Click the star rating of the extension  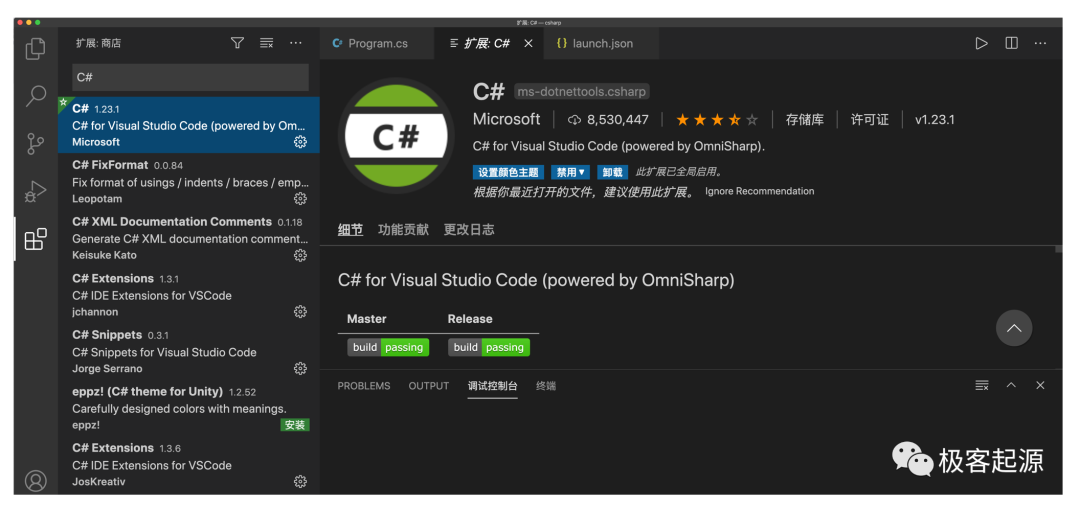point(717,120)
